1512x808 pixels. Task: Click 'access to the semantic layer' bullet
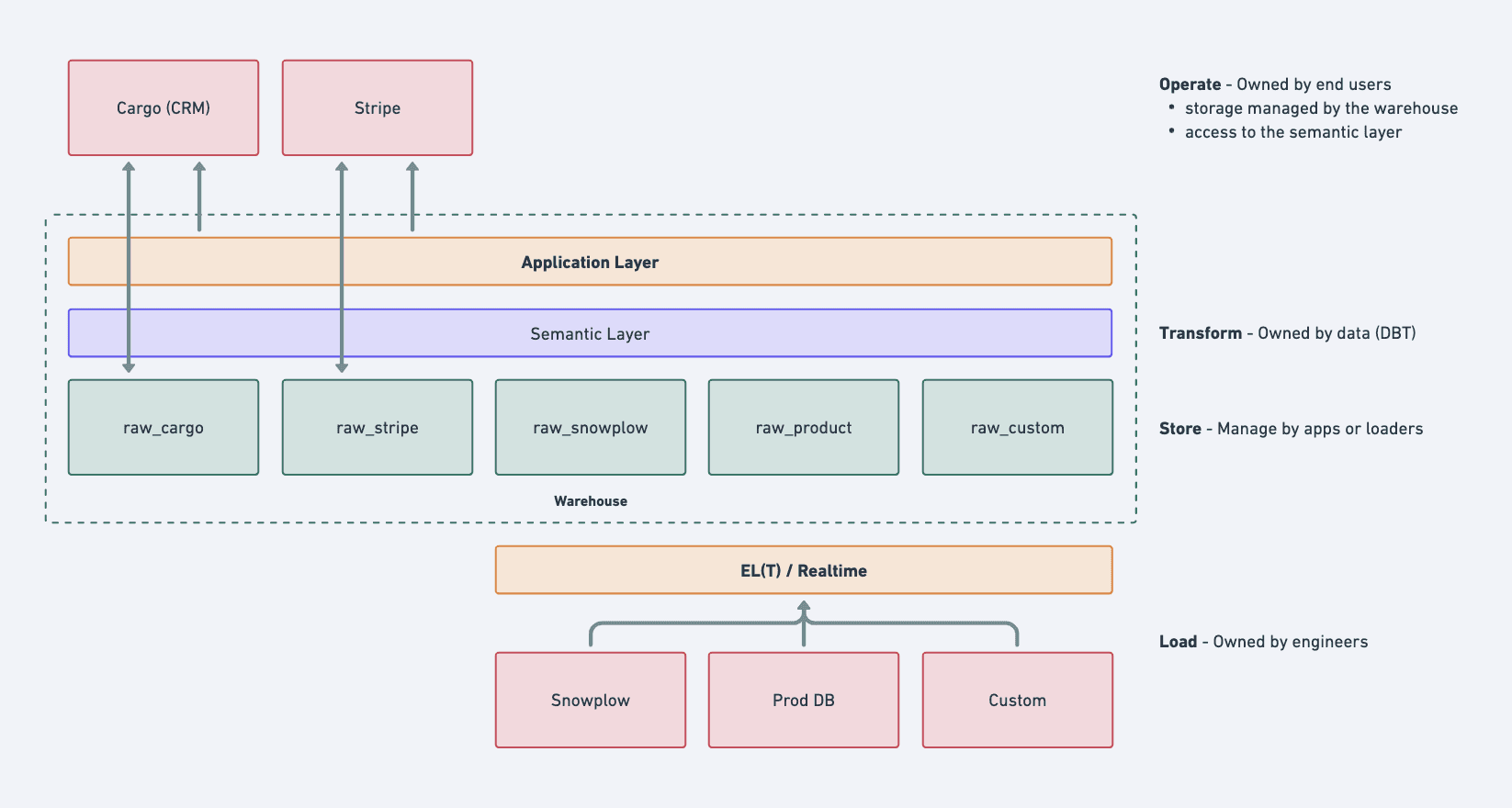pos(1293,132)
